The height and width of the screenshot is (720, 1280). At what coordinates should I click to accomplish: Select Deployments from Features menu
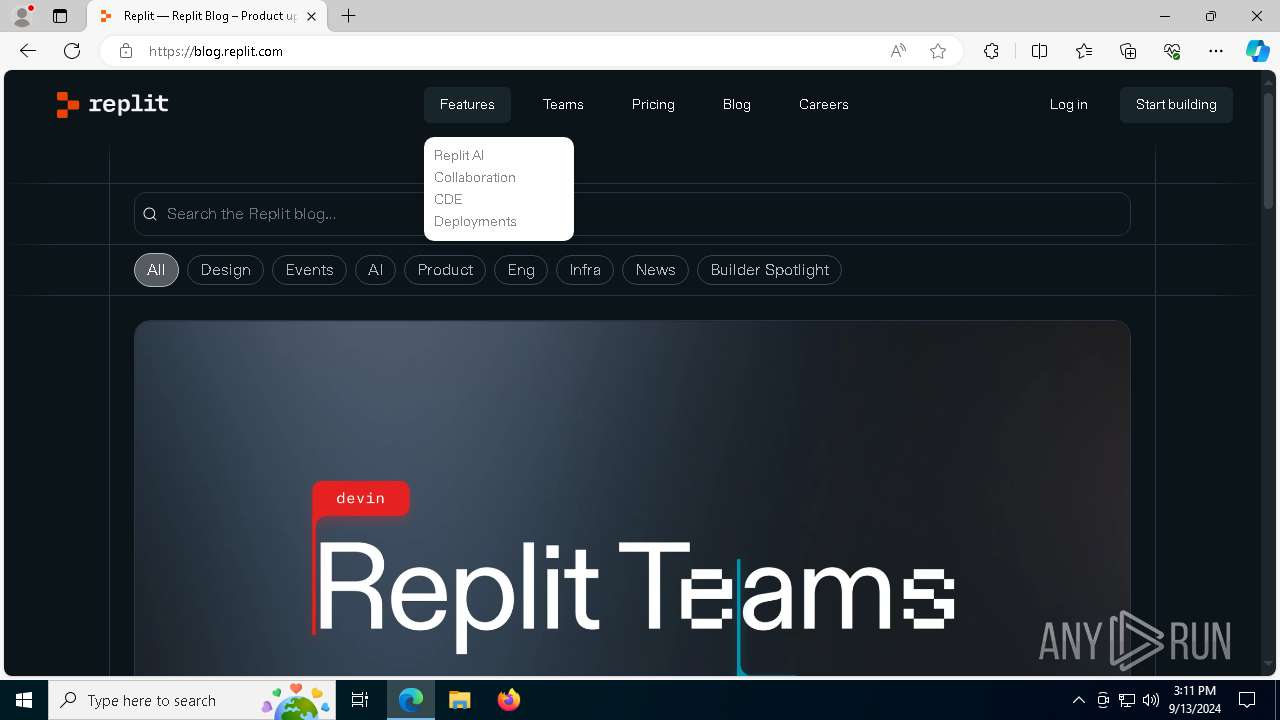(475, 221)
